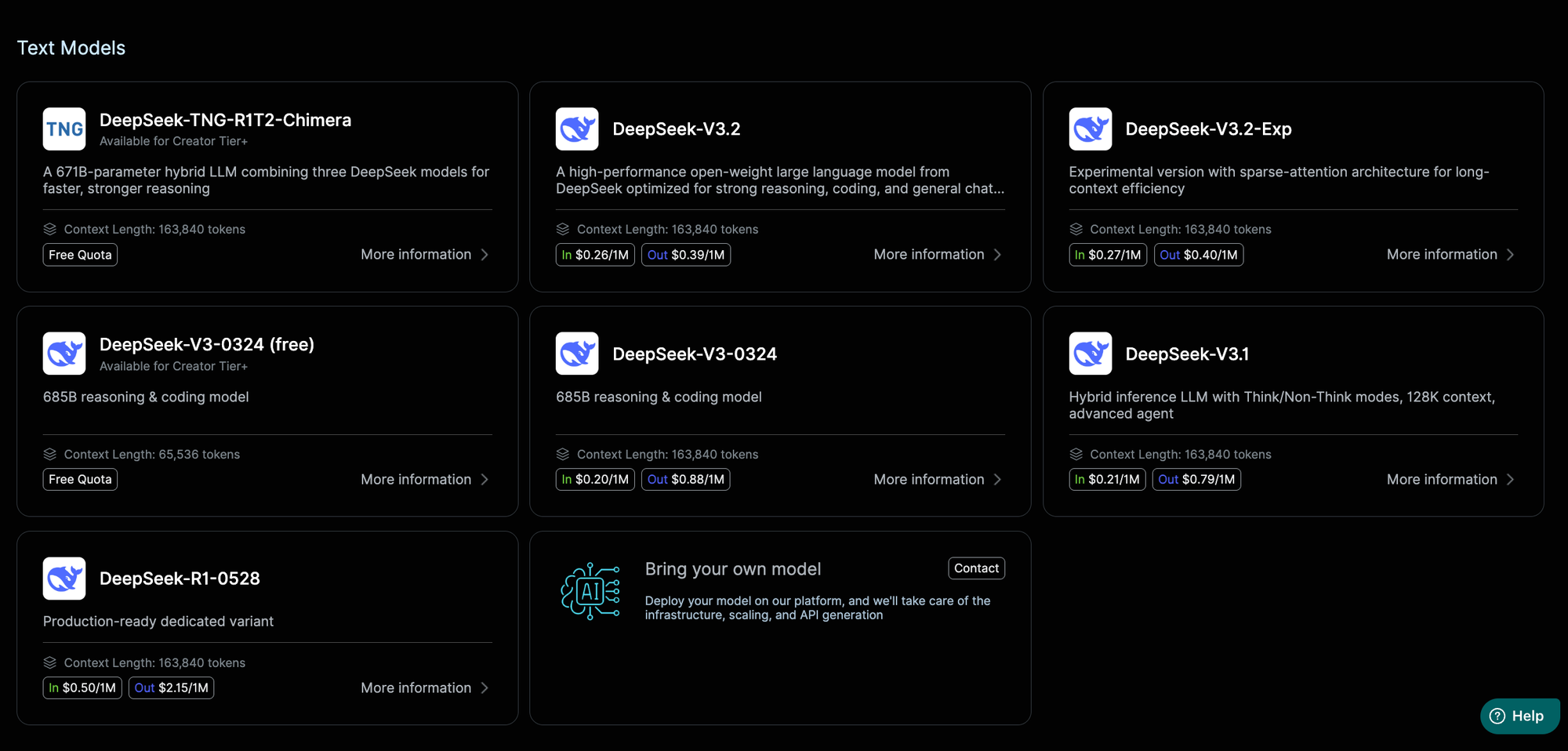Screen dimensions: 1568x751
Task: Click the DeepSeek-R1-0528 whale logo icon
Action: 64,579
